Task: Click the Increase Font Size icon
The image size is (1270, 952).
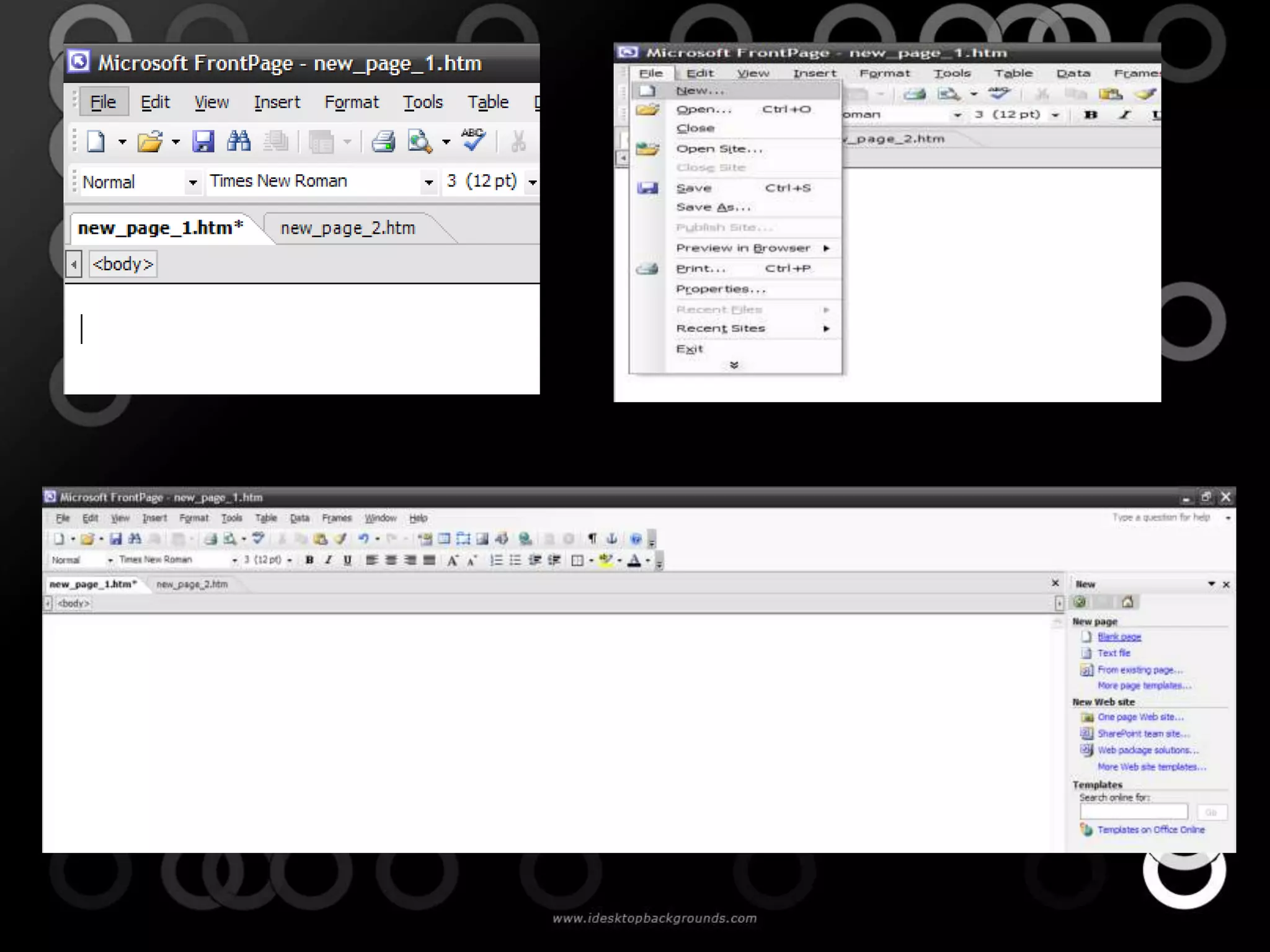Action: 453,560
